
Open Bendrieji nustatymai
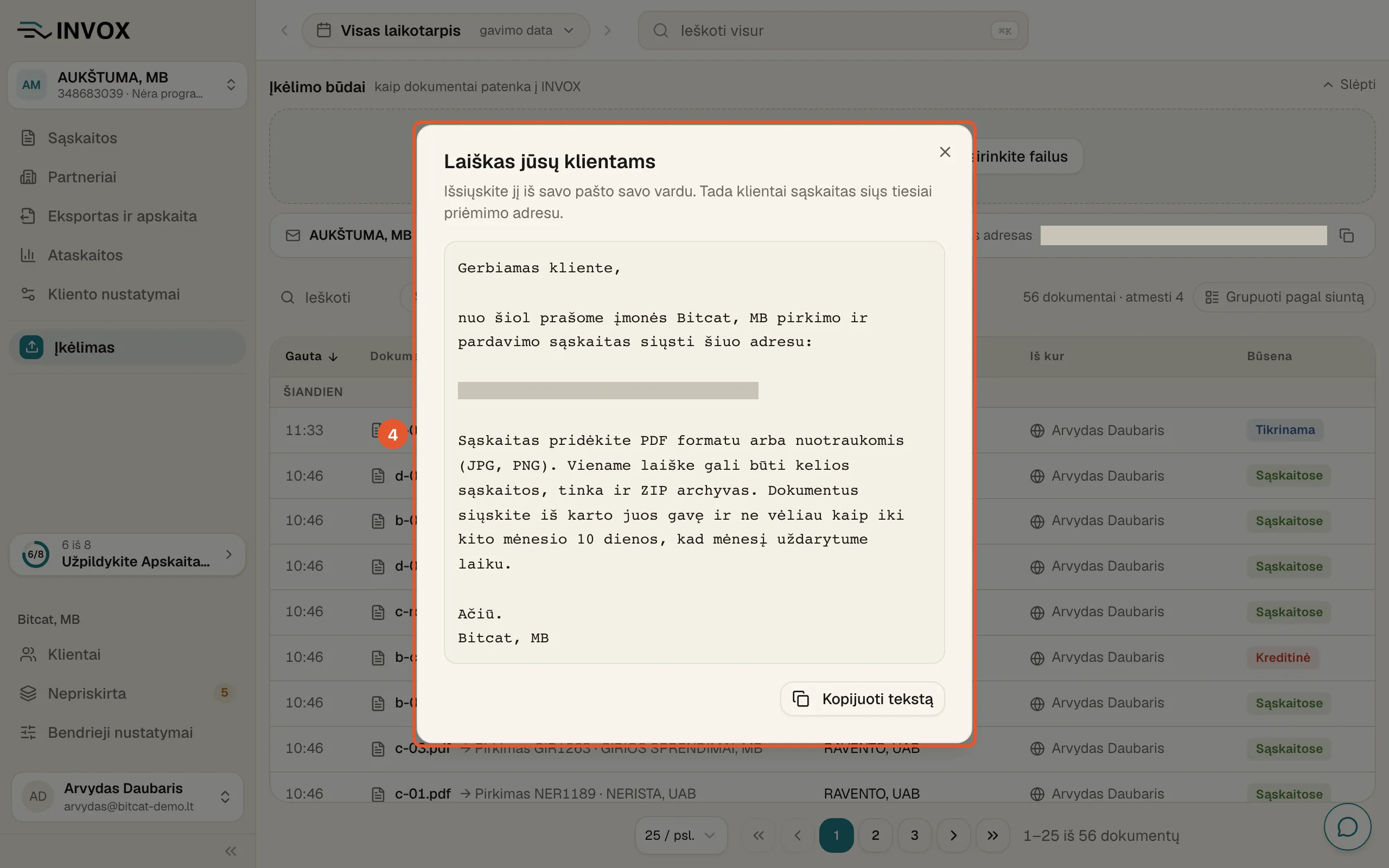point(128,732)
